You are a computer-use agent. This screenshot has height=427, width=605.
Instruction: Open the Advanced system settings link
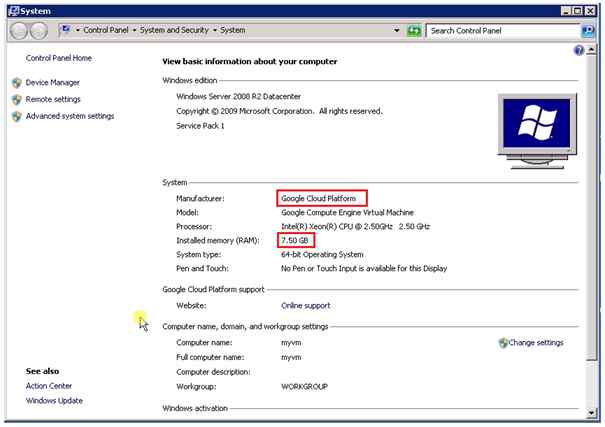tap(70, 116)
